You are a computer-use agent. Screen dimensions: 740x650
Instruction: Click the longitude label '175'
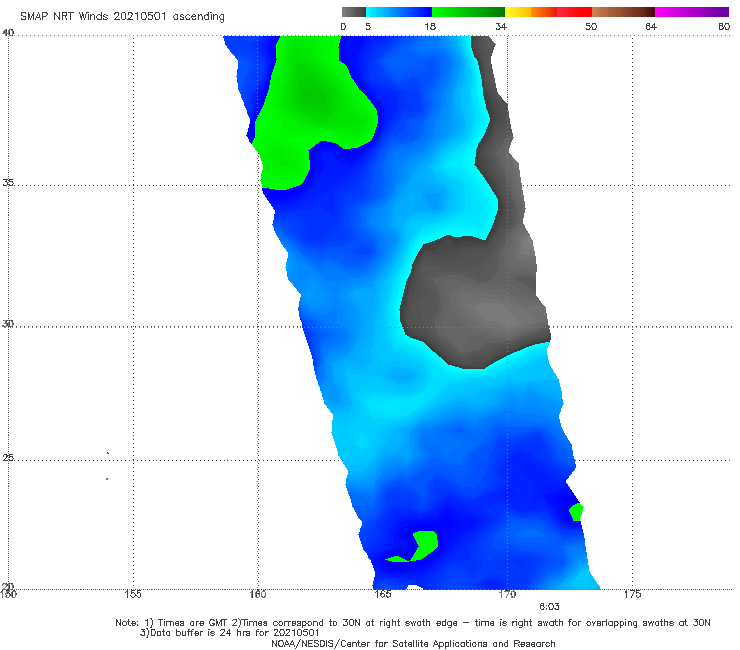click(632, 594)
